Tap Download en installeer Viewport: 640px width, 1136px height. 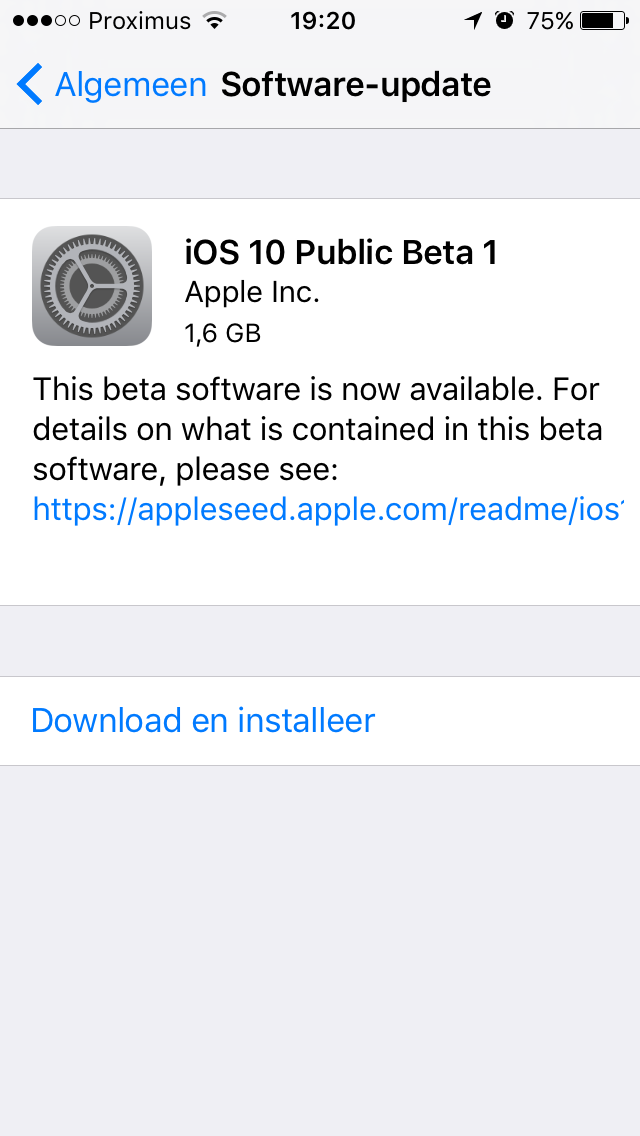pos(203,720)
